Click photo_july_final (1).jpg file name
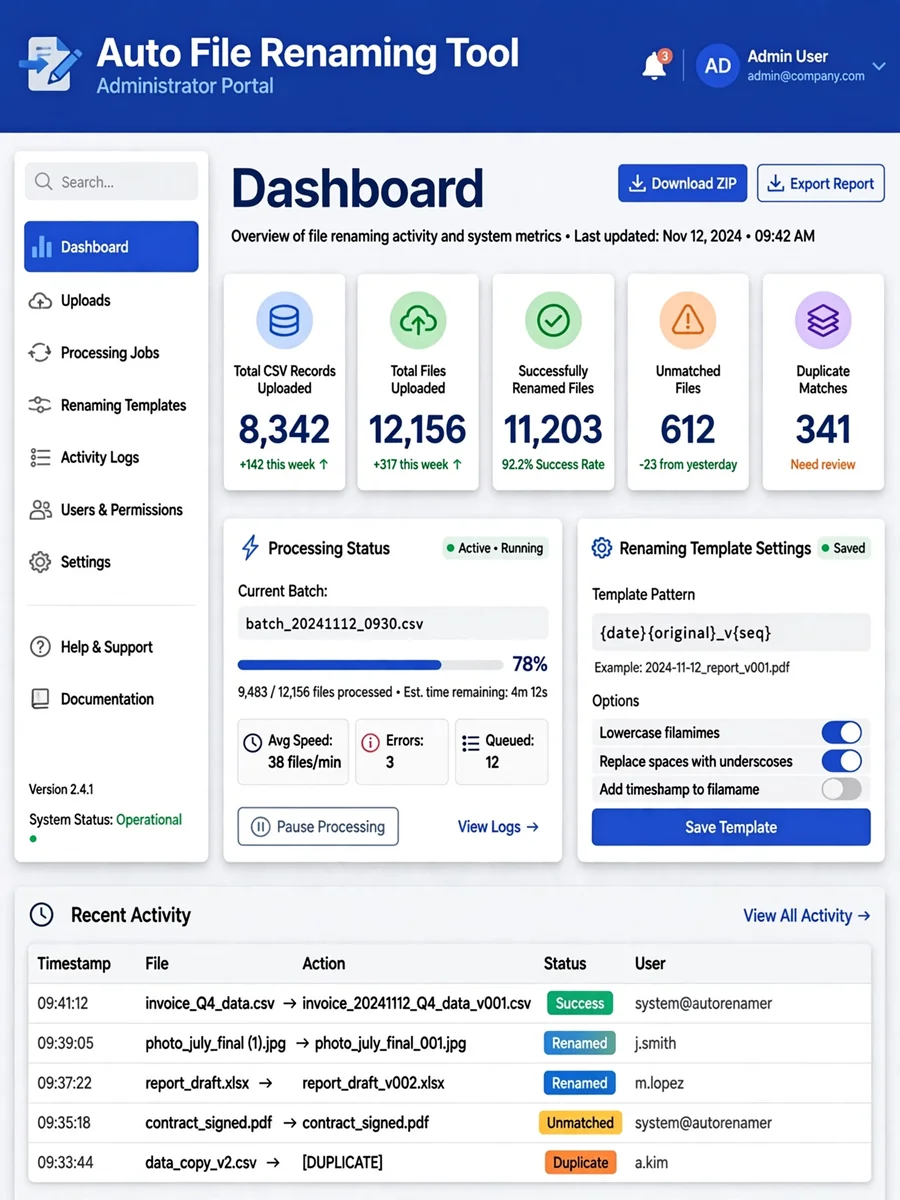The height and width of the screenshot is (1200, 900). (x=215, y=1043)
